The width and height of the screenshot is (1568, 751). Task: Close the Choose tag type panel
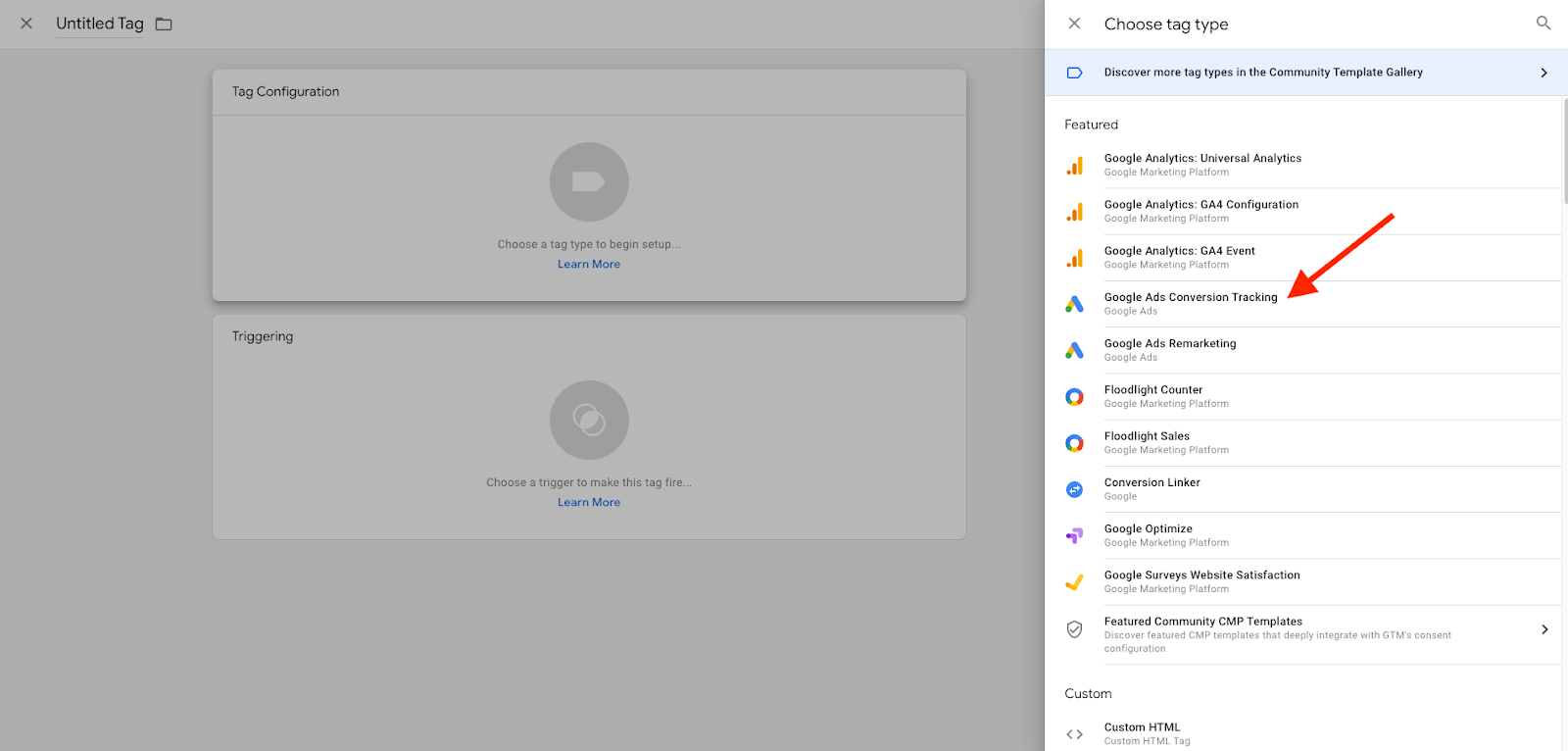pos(1074,24)
